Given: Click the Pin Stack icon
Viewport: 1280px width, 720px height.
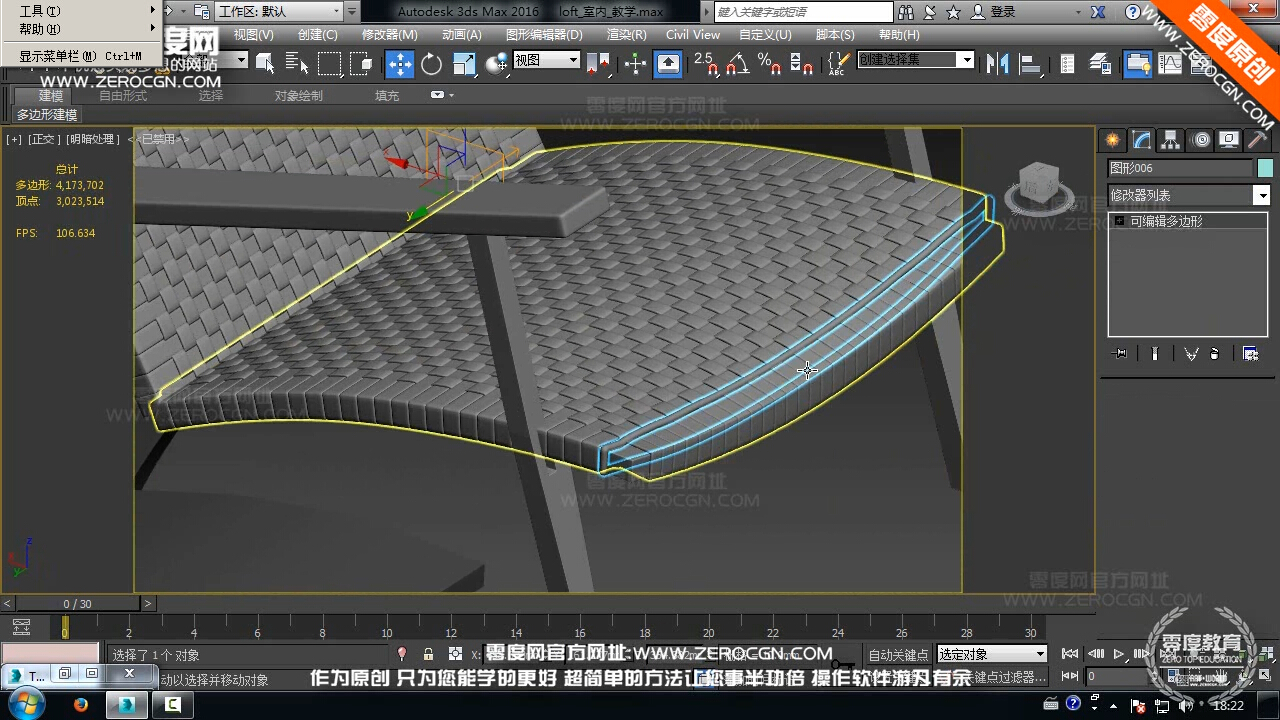Looking at the screenshot, I should 1120,353.
